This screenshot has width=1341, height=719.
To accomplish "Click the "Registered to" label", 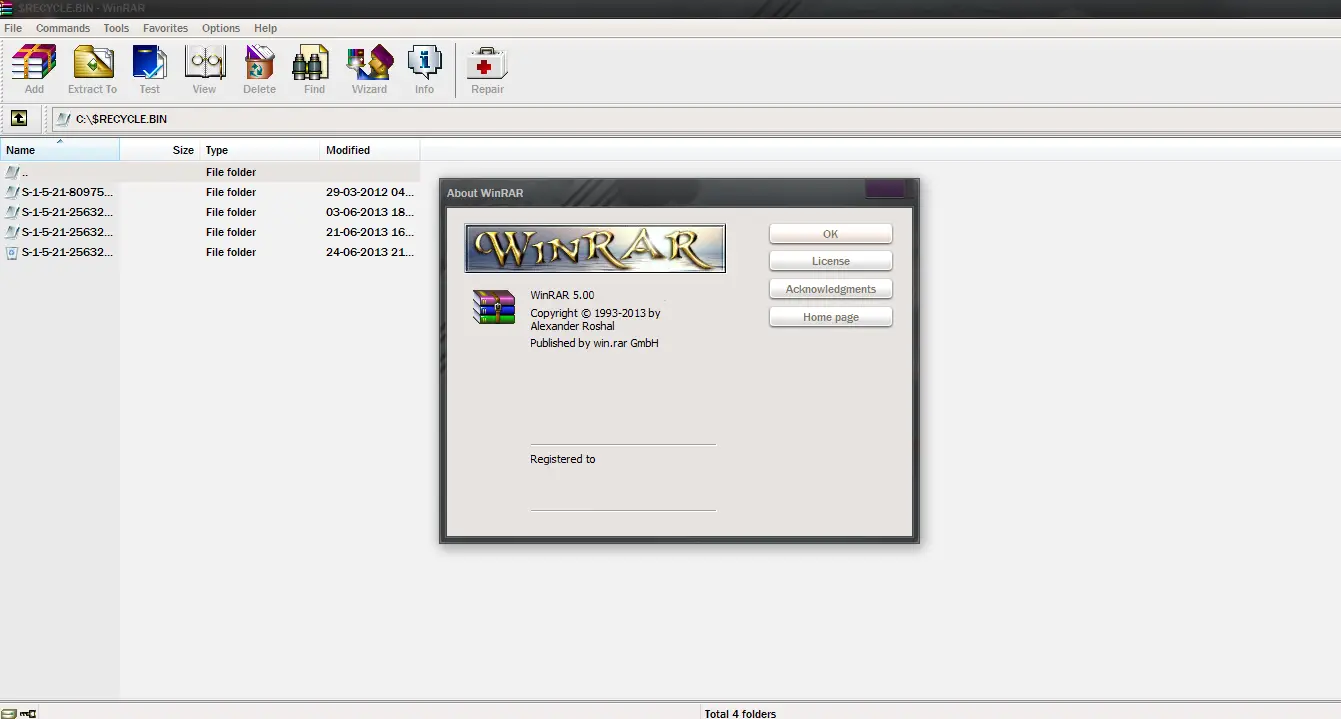I will click(x=562, y=459).
